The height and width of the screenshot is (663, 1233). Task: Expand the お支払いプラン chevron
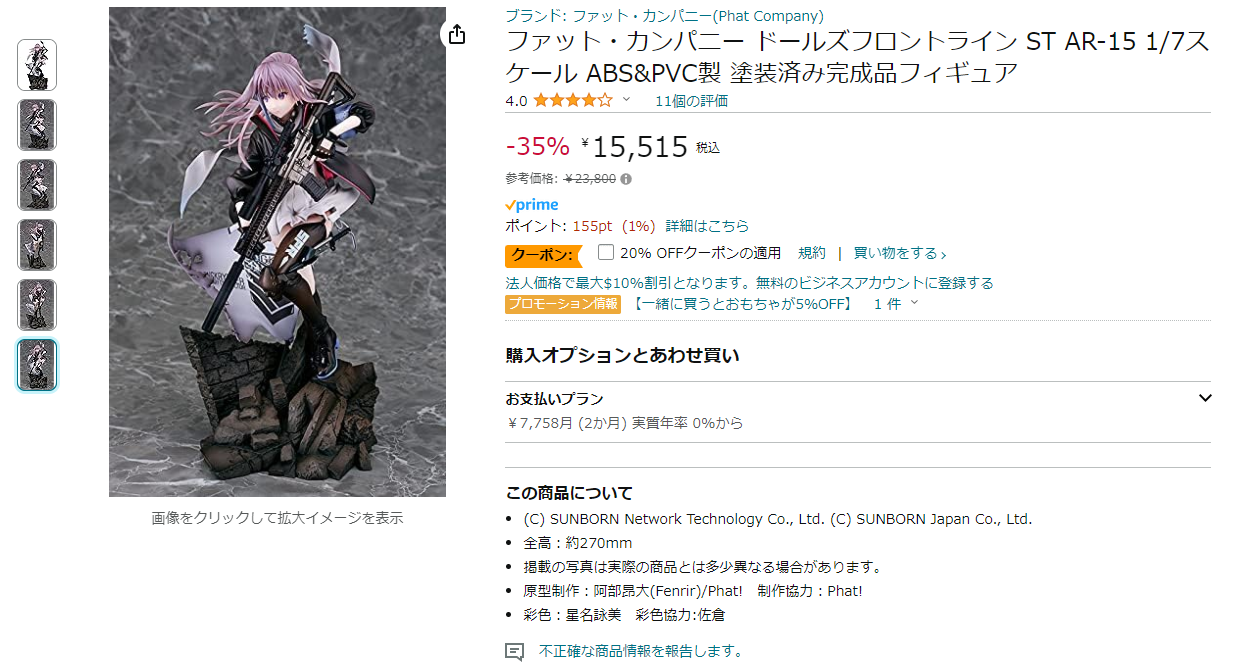(1205, 398)
